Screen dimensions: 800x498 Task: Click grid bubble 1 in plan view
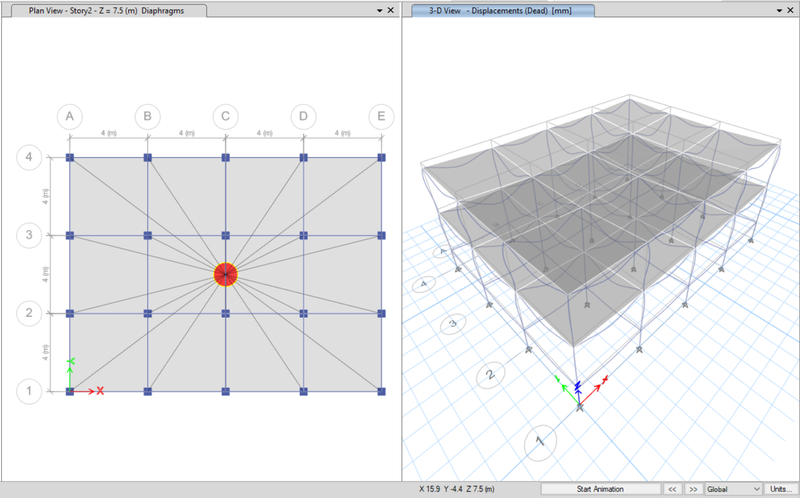tap(29, 391)
